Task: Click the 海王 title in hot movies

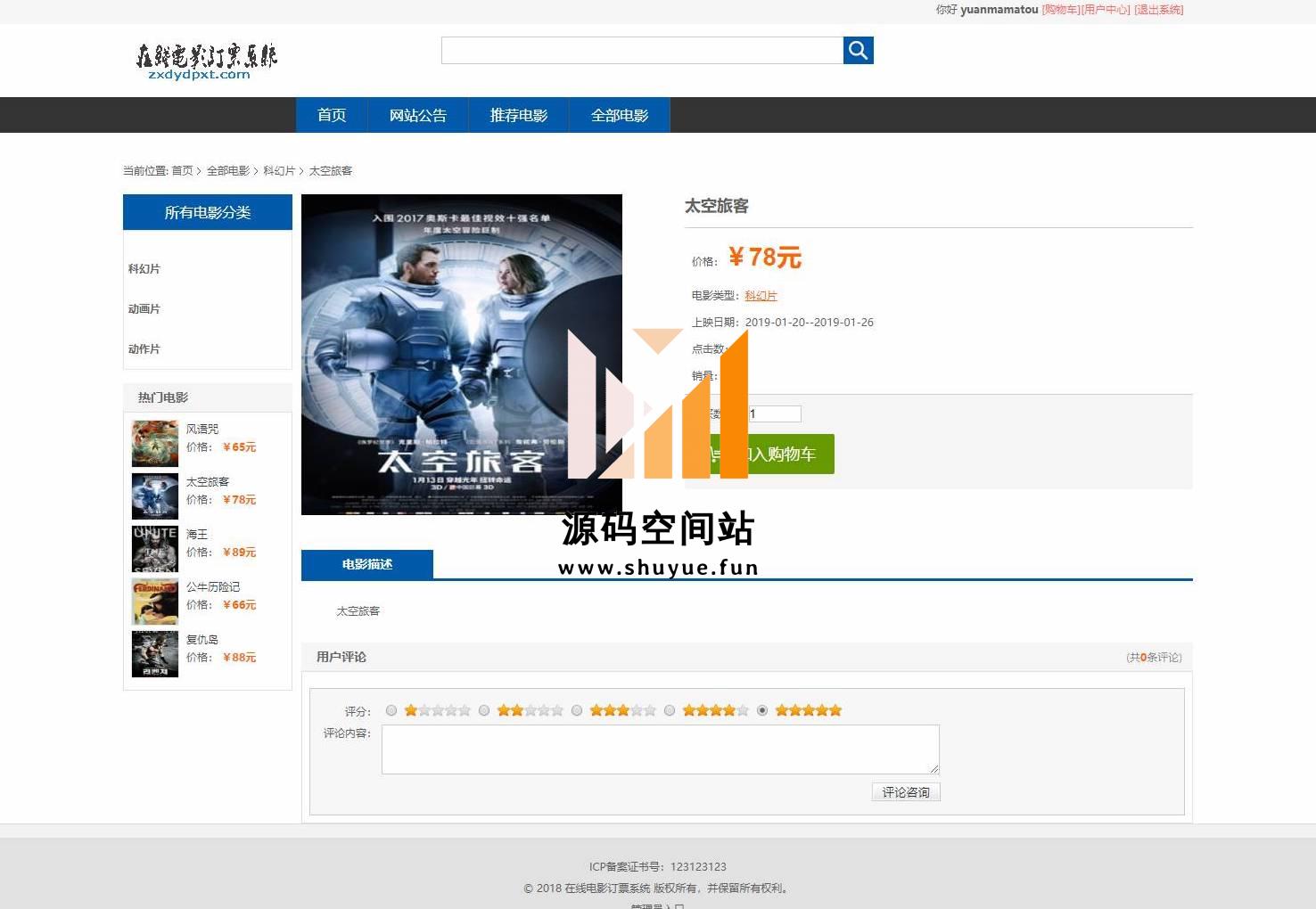Action: (x=197, y=535)
